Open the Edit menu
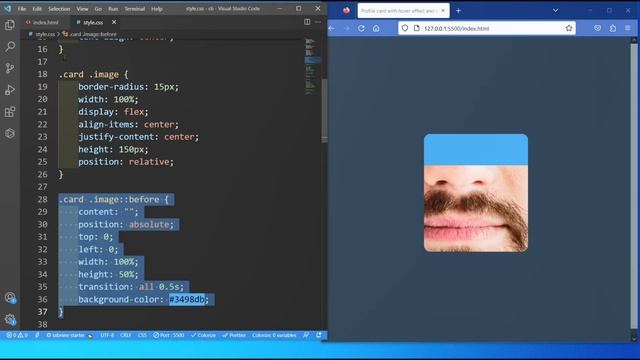 point(37,9)
